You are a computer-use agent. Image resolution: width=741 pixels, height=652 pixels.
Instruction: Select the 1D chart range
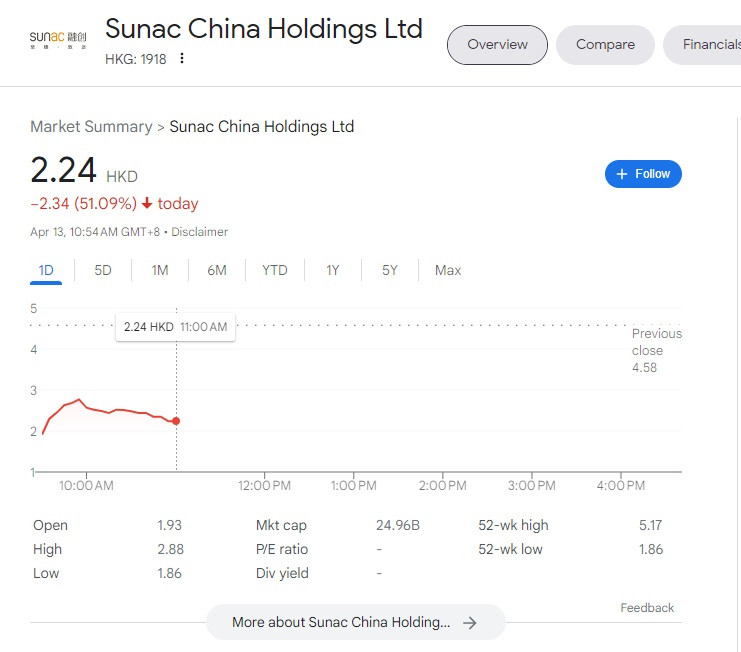46,271
